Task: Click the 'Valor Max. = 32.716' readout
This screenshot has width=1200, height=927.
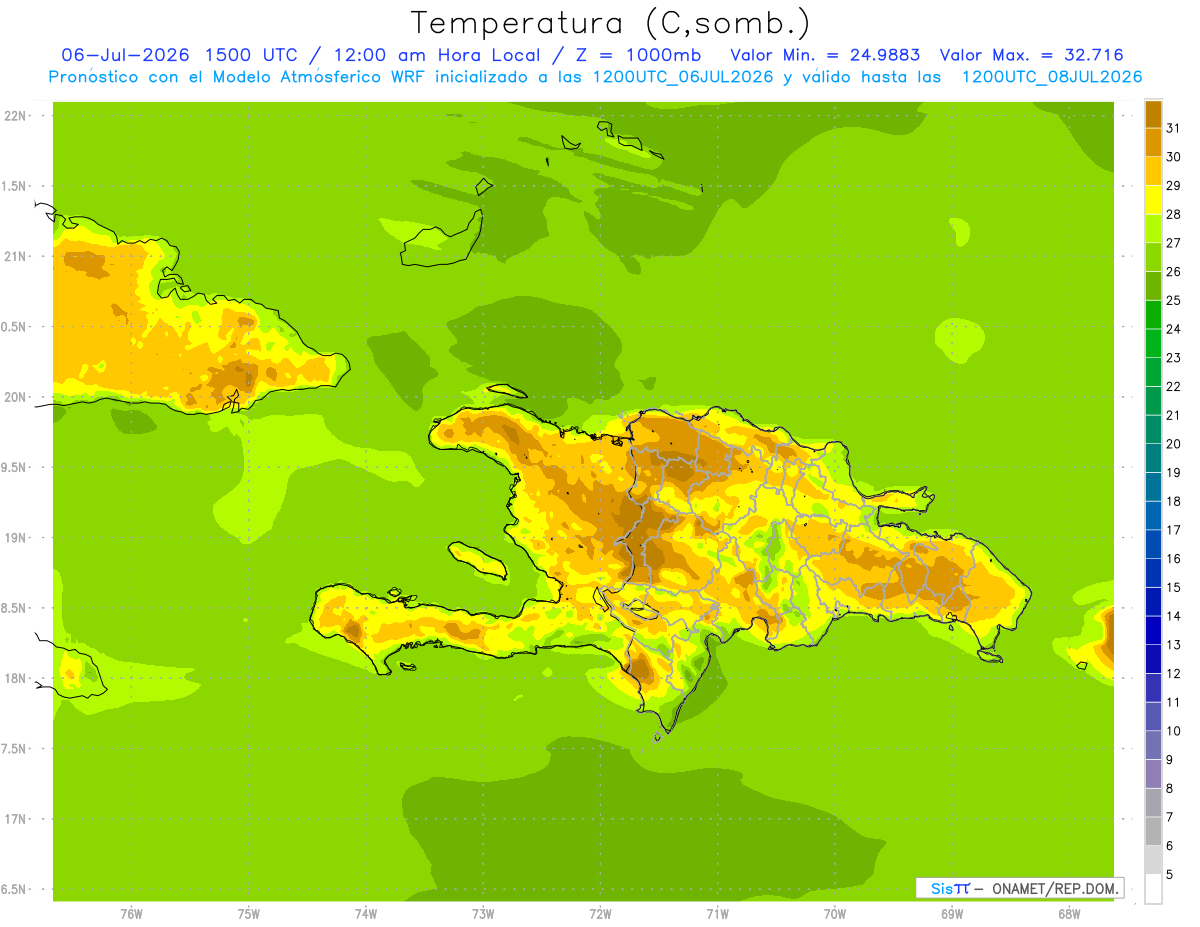Action: tap(1031, 55)
